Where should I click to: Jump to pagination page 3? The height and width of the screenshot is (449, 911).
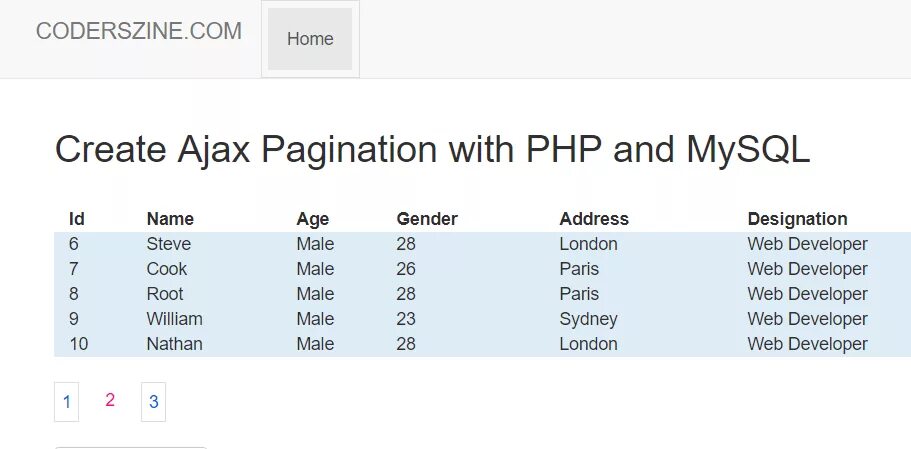153,401
